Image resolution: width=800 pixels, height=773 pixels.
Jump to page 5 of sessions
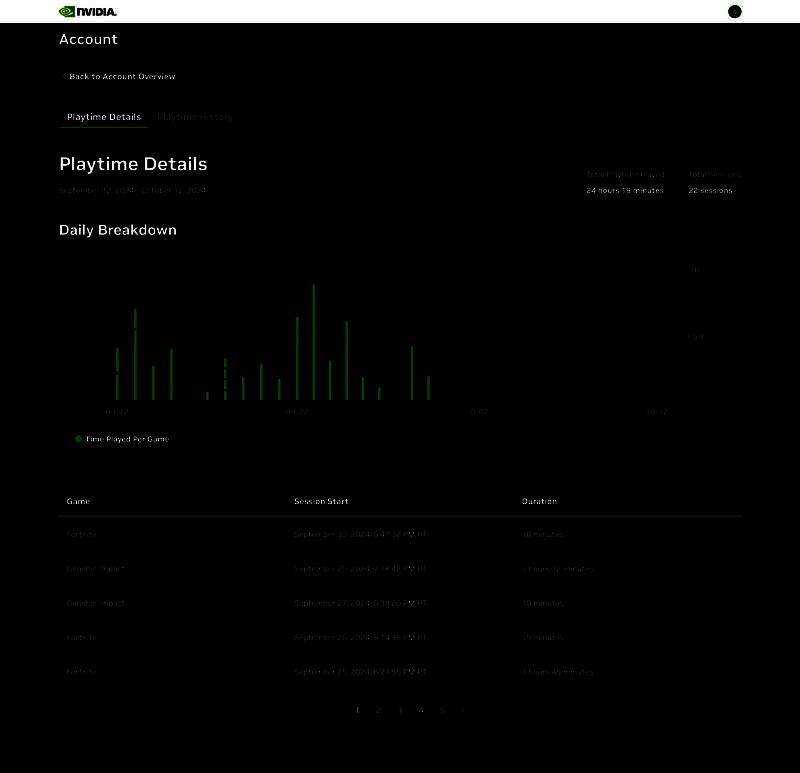click(441, 709)
